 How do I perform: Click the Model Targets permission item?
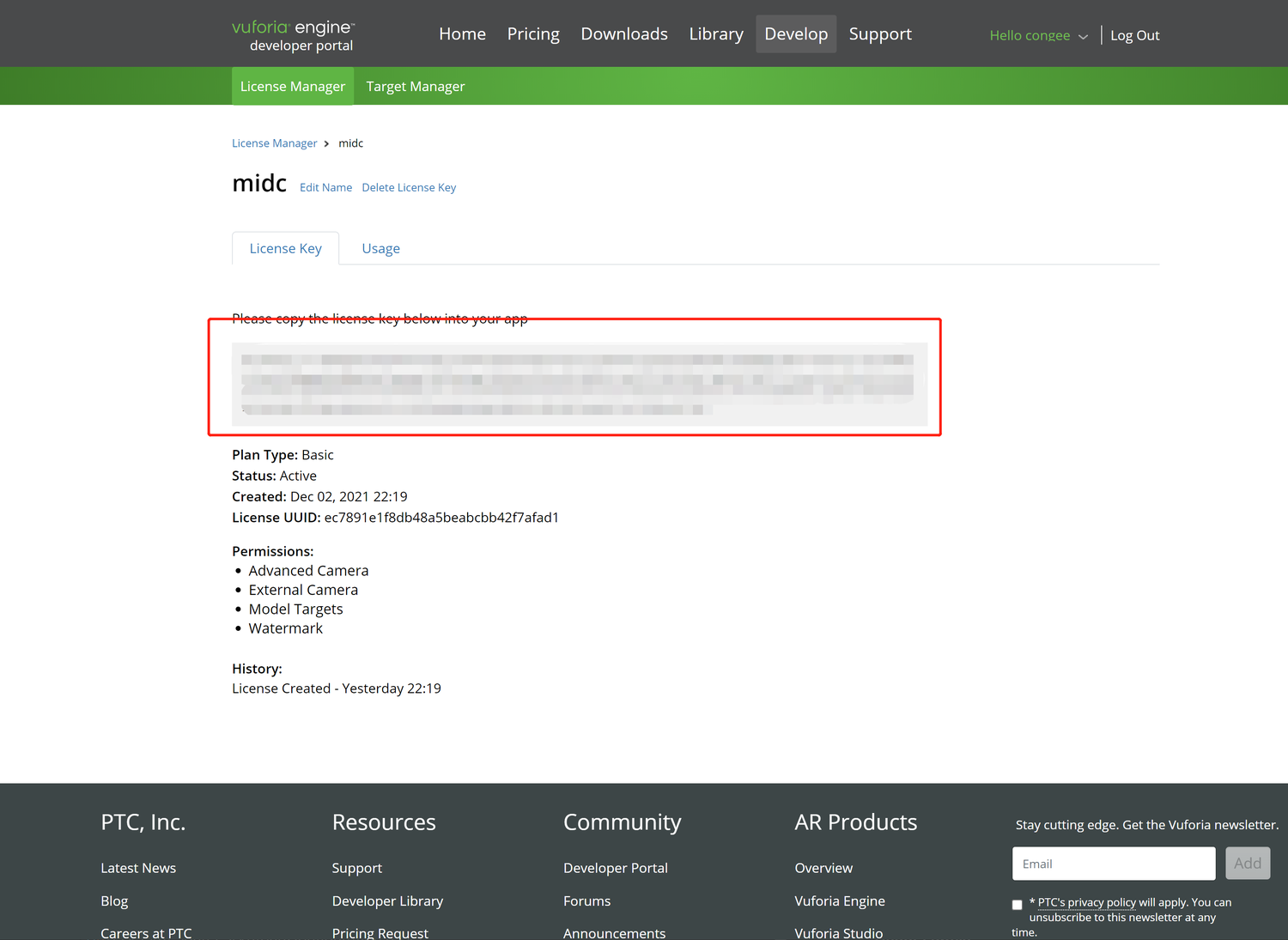tap(295, 609)
